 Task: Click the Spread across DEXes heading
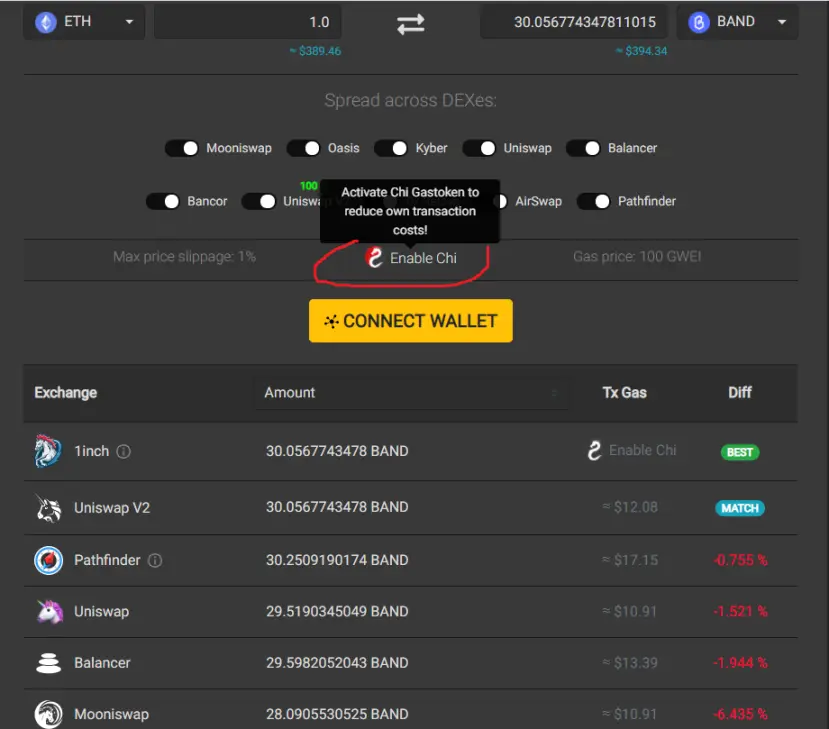pyautogui.click(x=410, y=100)
